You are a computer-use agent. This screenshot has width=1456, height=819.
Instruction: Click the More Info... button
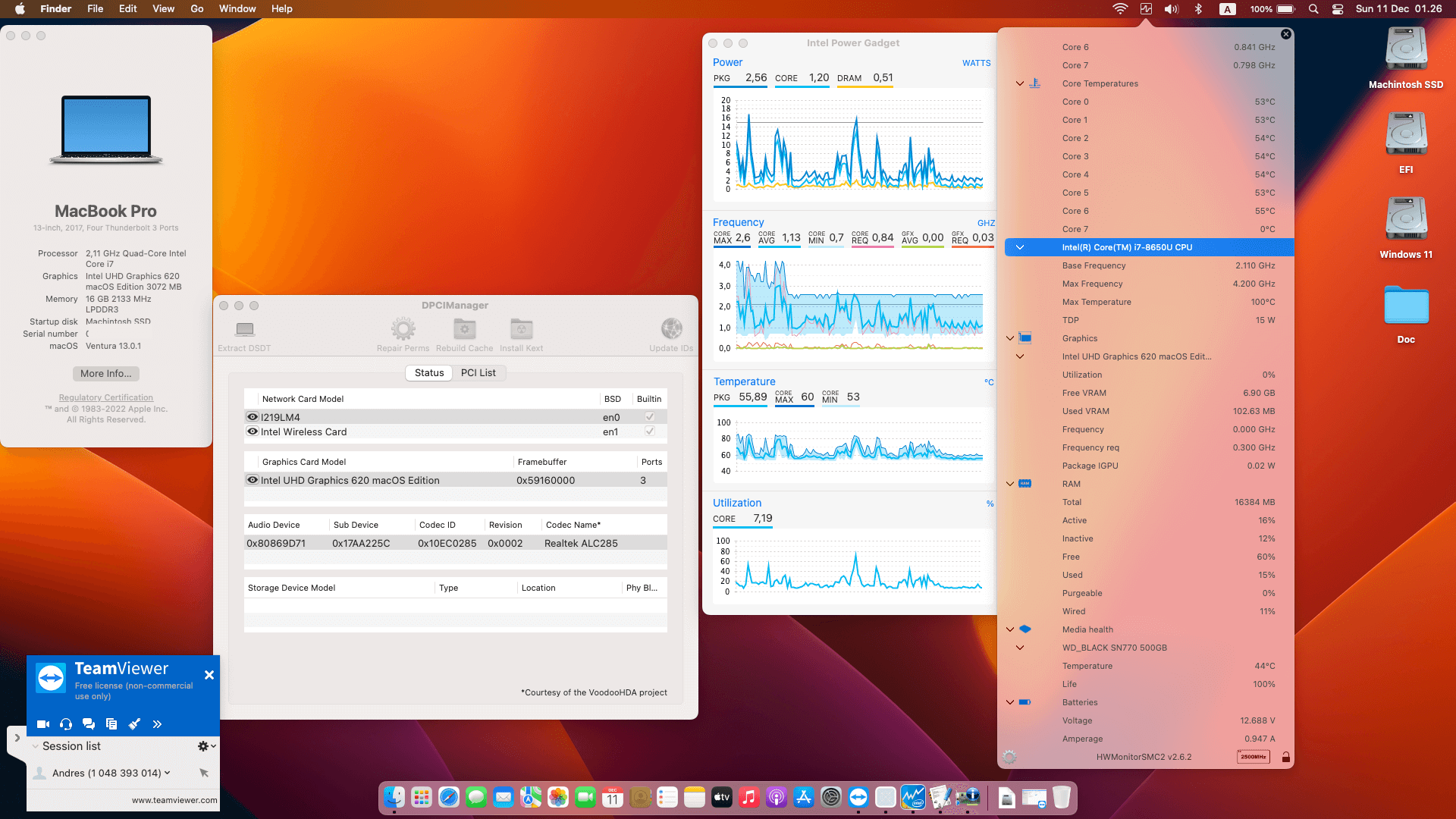pos(106,374)
